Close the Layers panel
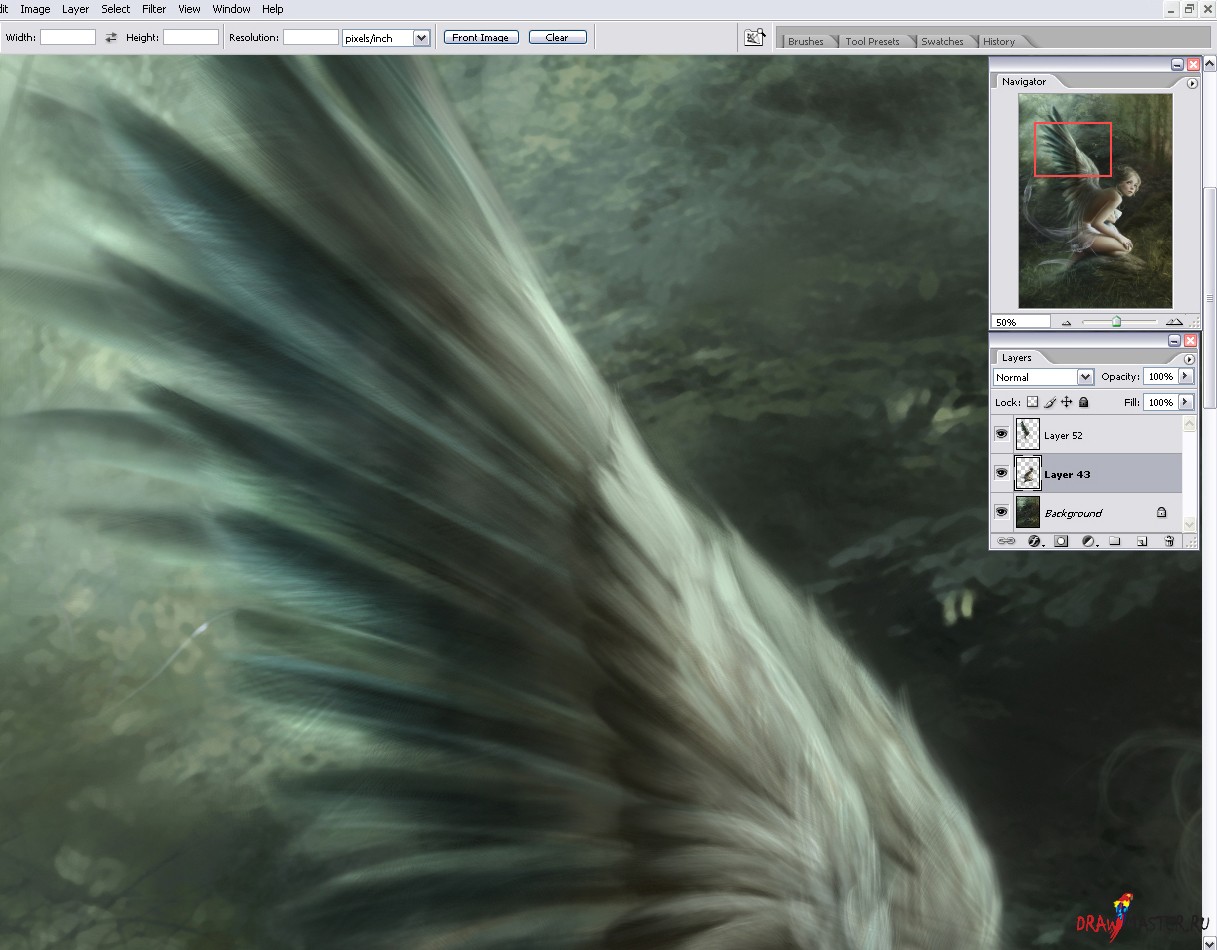The width and height of the screenshot is (1217, 950). tap(1192, 340)
